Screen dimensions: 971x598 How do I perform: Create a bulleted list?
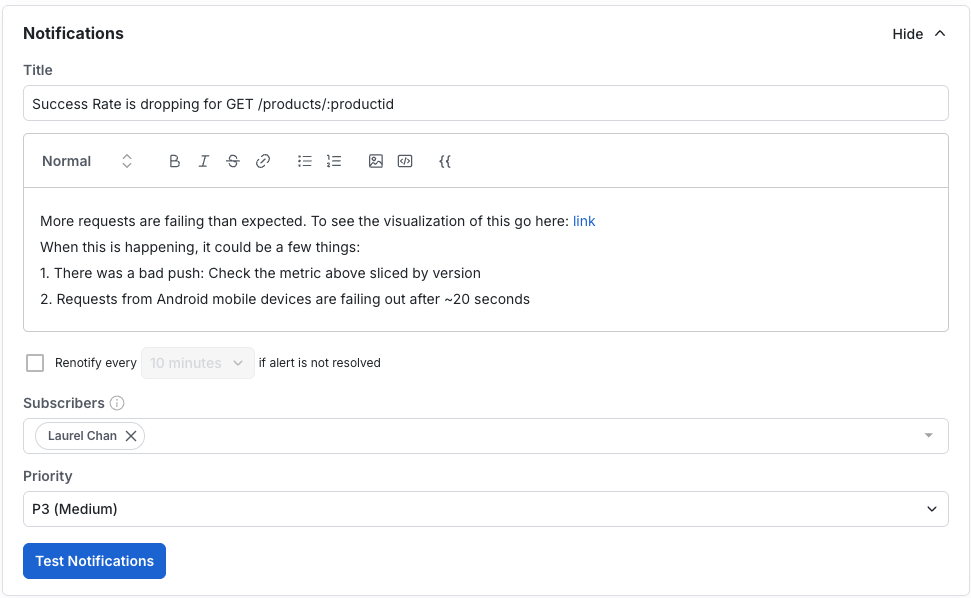[304, 161]
